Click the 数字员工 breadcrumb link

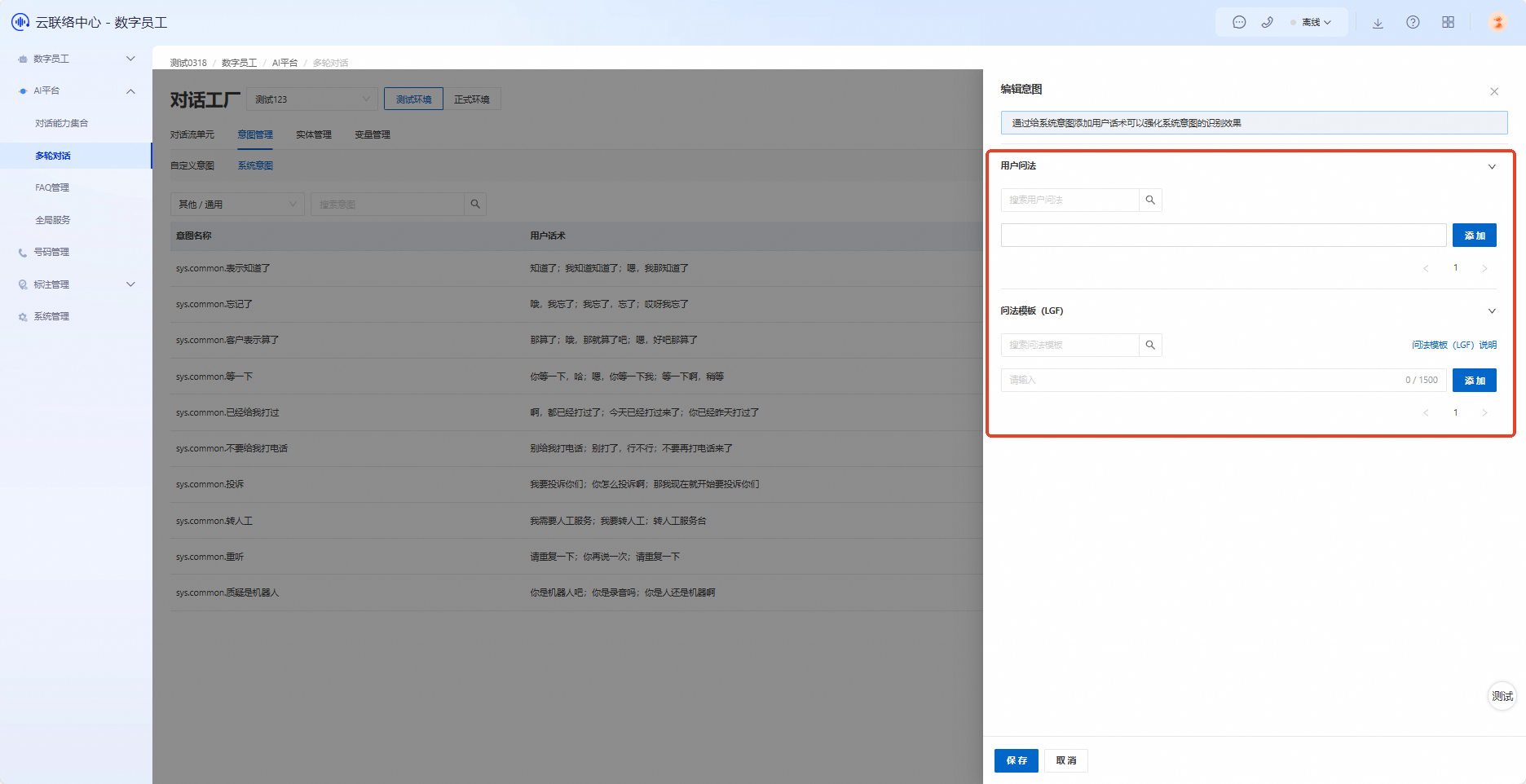click(x=239, y=63)
